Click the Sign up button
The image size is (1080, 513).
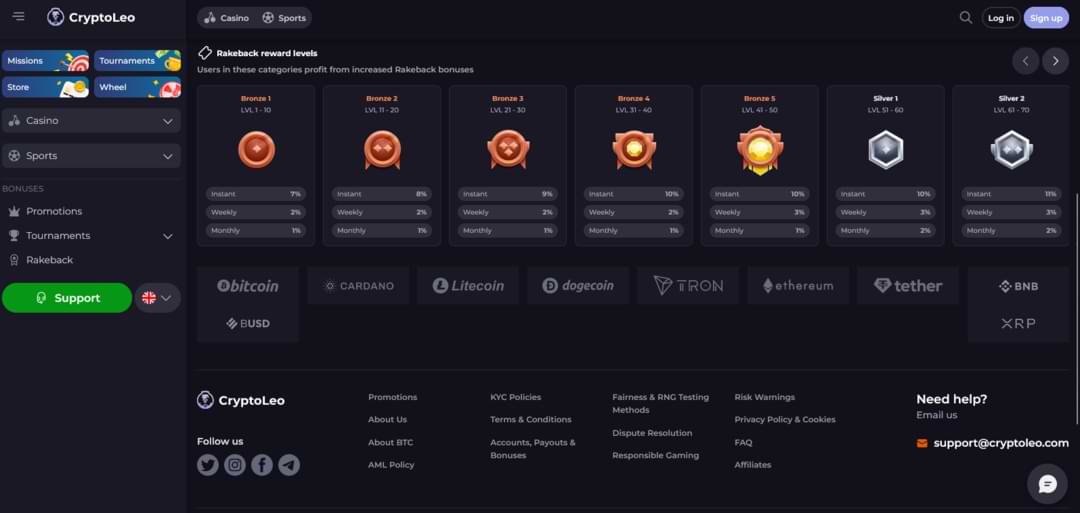(x=1046, y=18)
